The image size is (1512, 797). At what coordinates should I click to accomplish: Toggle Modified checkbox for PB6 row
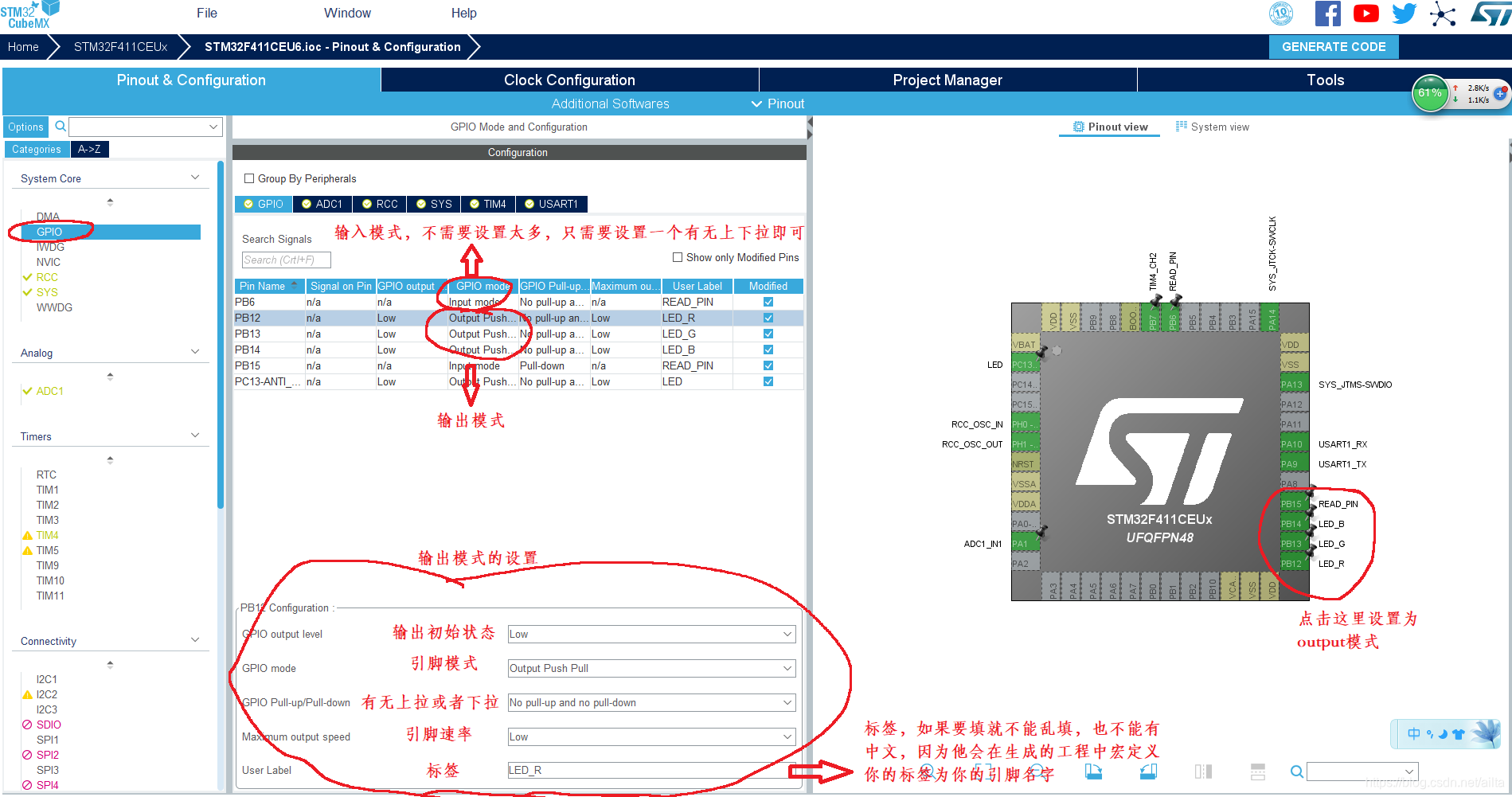(768, 302)
